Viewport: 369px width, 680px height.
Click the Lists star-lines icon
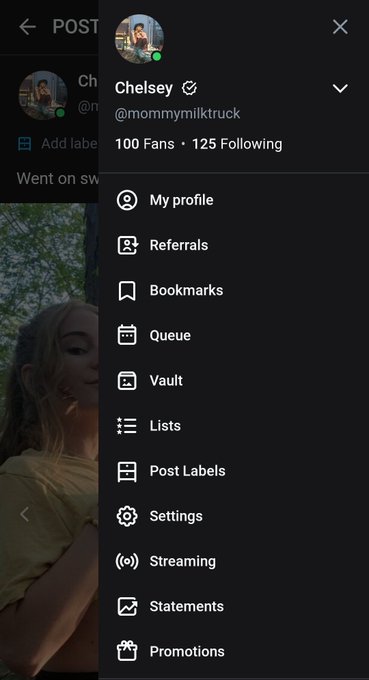click(127, 426)
